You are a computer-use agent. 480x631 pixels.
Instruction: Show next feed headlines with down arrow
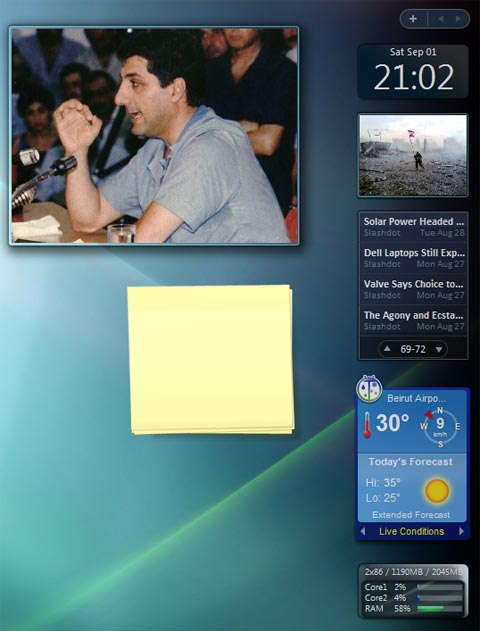[x=439, y=349]
